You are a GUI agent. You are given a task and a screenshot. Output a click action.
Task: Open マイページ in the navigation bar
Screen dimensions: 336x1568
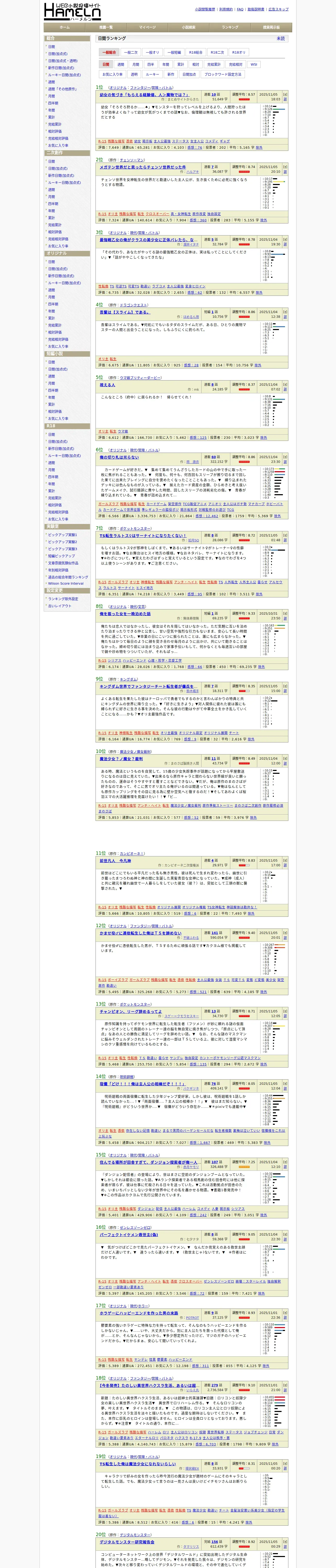point(147,27)
